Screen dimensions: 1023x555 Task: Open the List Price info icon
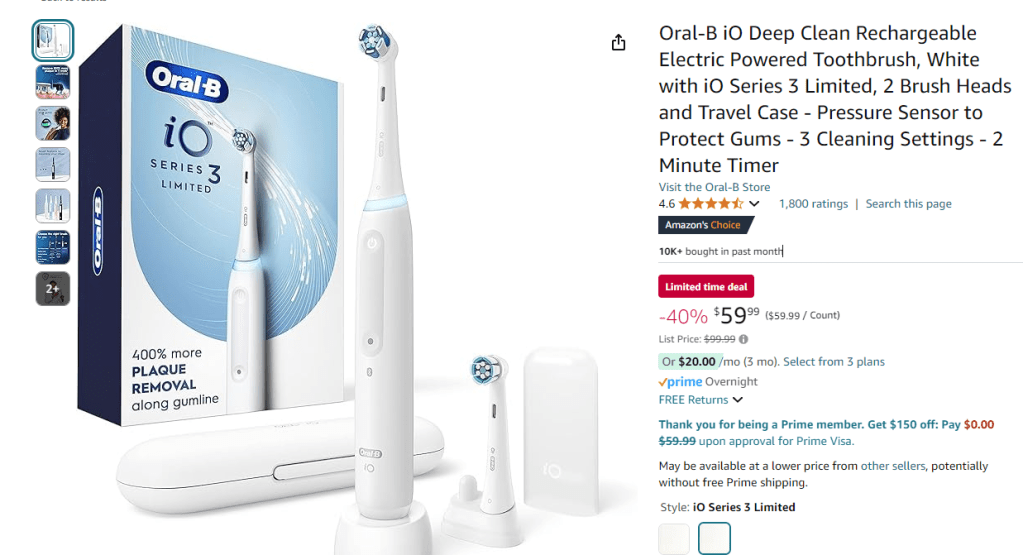tap(743, 339)
